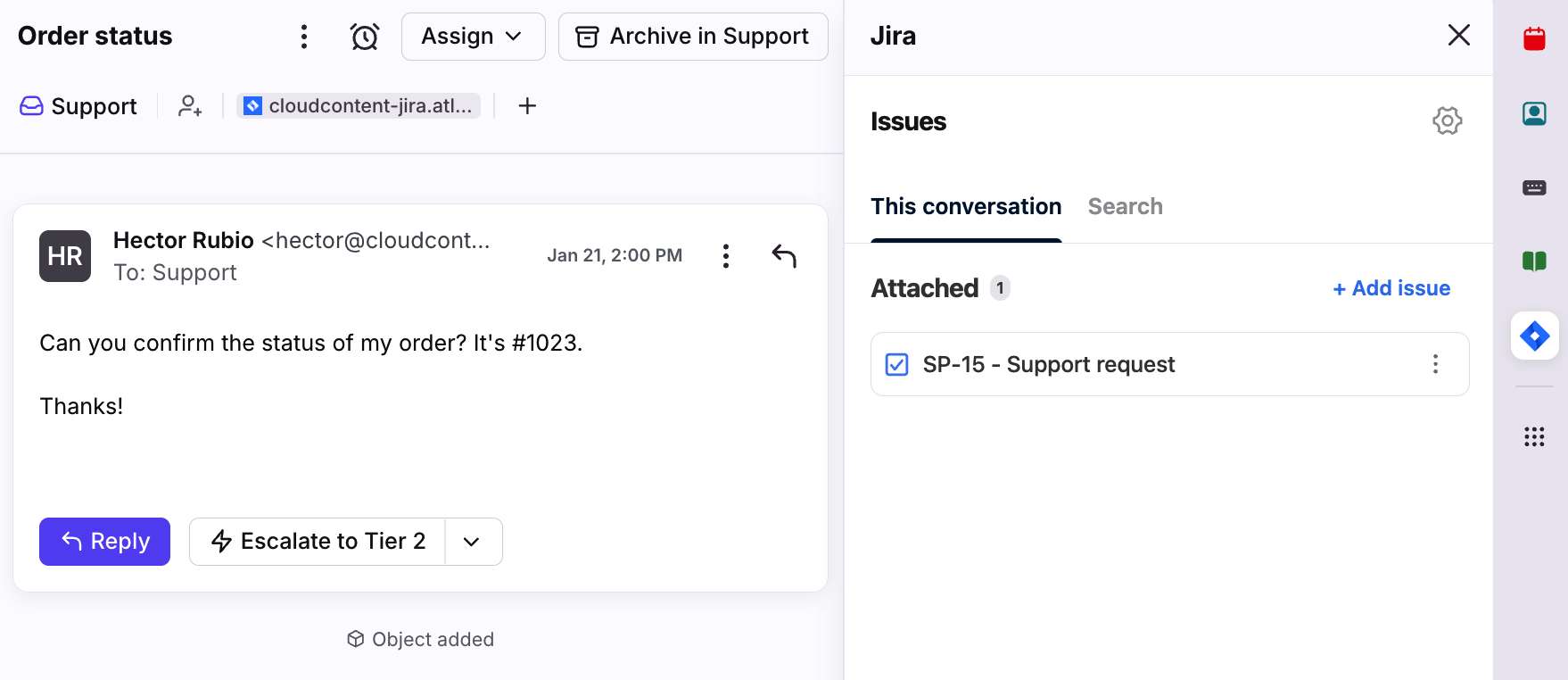Switch to the Search tab

[1125, 207]
